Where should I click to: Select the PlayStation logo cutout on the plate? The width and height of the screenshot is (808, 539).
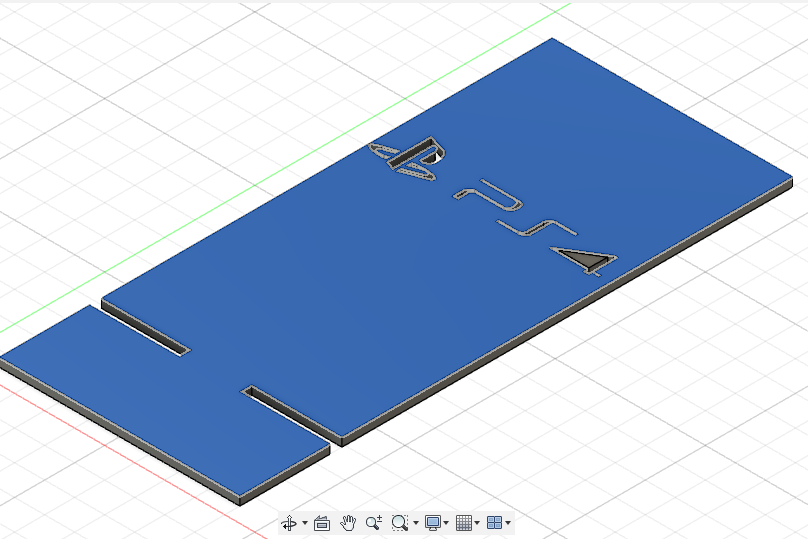tap(406, 159)
